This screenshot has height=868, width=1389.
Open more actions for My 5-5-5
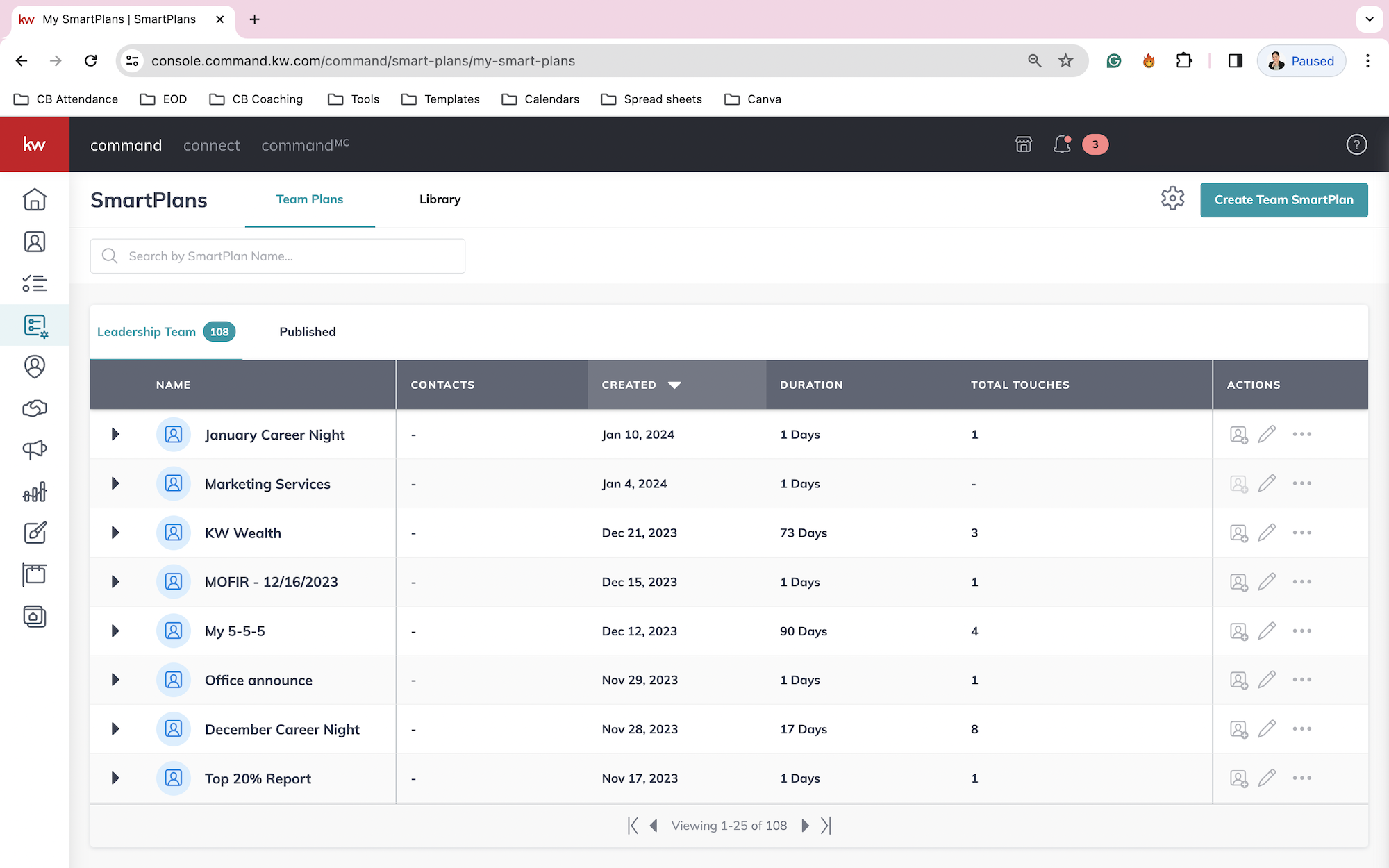1302,631
